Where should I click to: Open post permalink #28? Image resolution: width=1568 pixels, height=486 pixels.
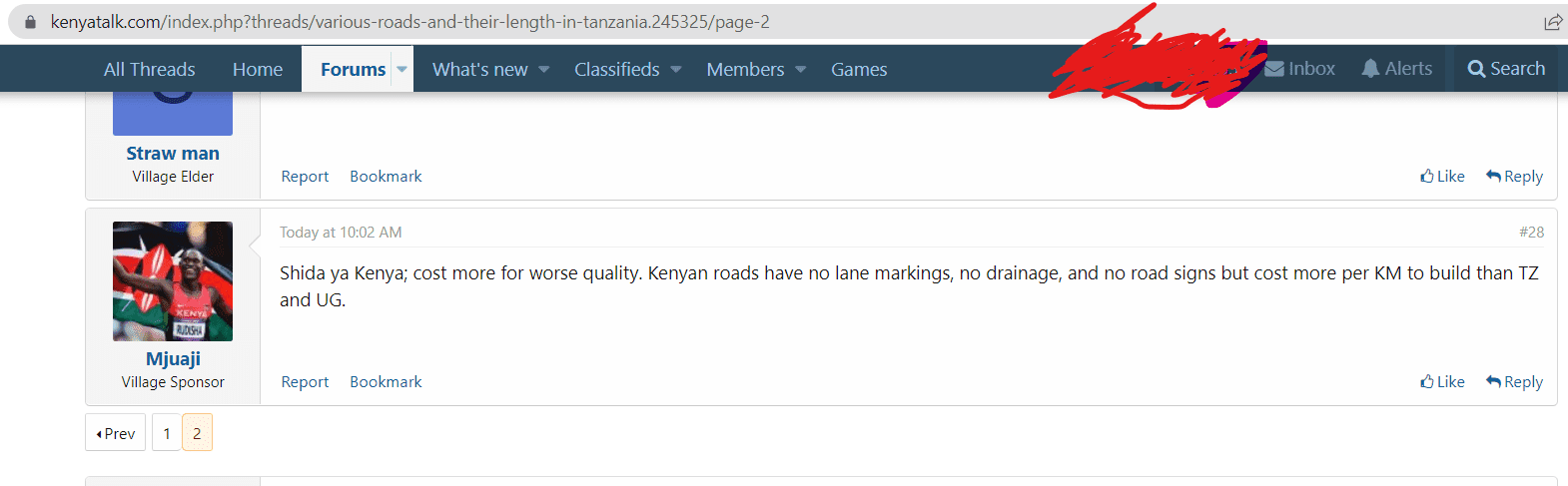tap(1531, 233)
